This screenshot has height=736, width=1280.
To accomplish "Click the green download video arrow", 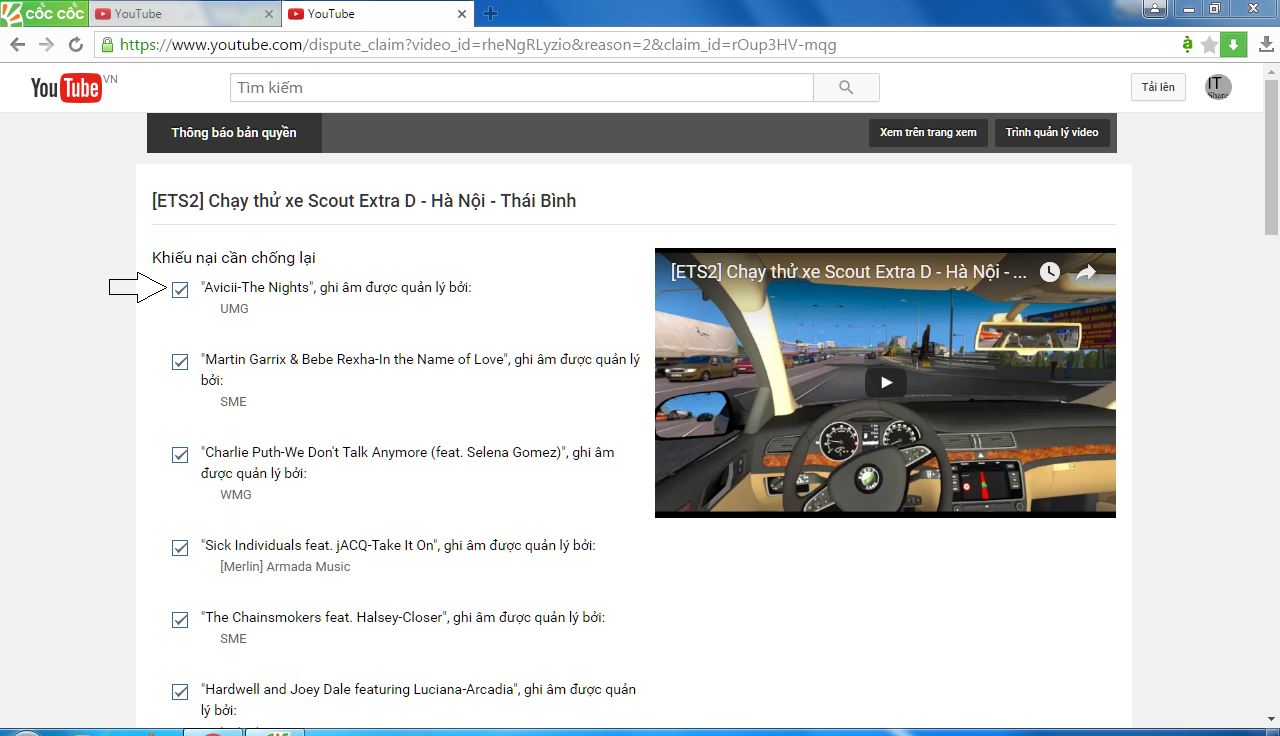I will (1233, 44).
